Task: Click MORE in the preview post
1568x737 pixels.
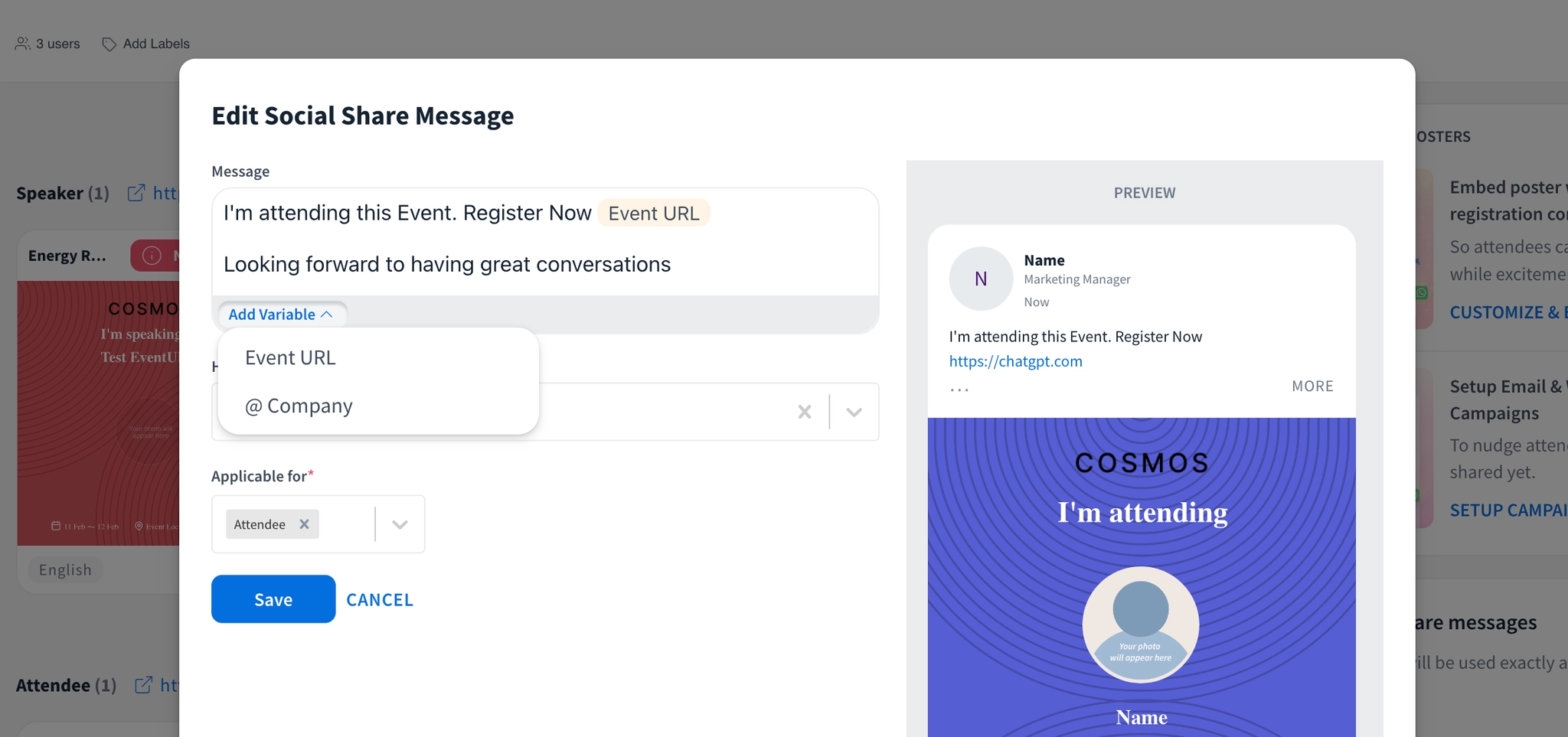Action: pos(1312,386)
